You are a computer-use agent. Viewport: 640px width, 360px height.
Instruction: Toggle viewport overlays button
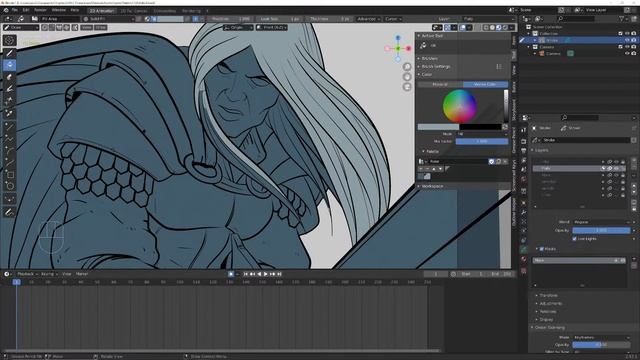(x=462, y=27)
